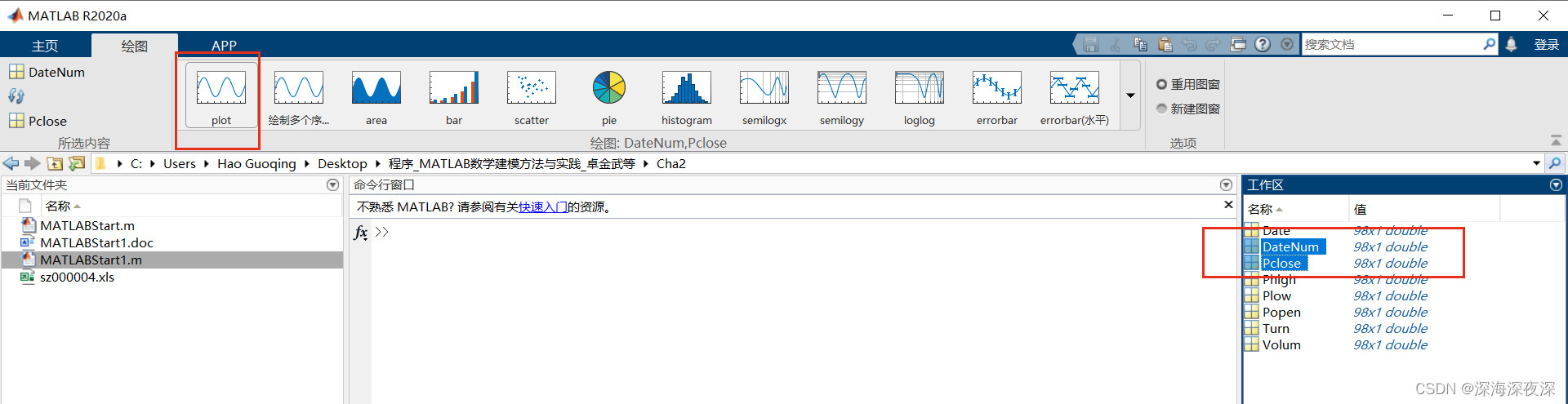This screenshot has width=1568, height=404.
Task: Search the current folder via magnifier icon
Action: tap(1556, 163)
